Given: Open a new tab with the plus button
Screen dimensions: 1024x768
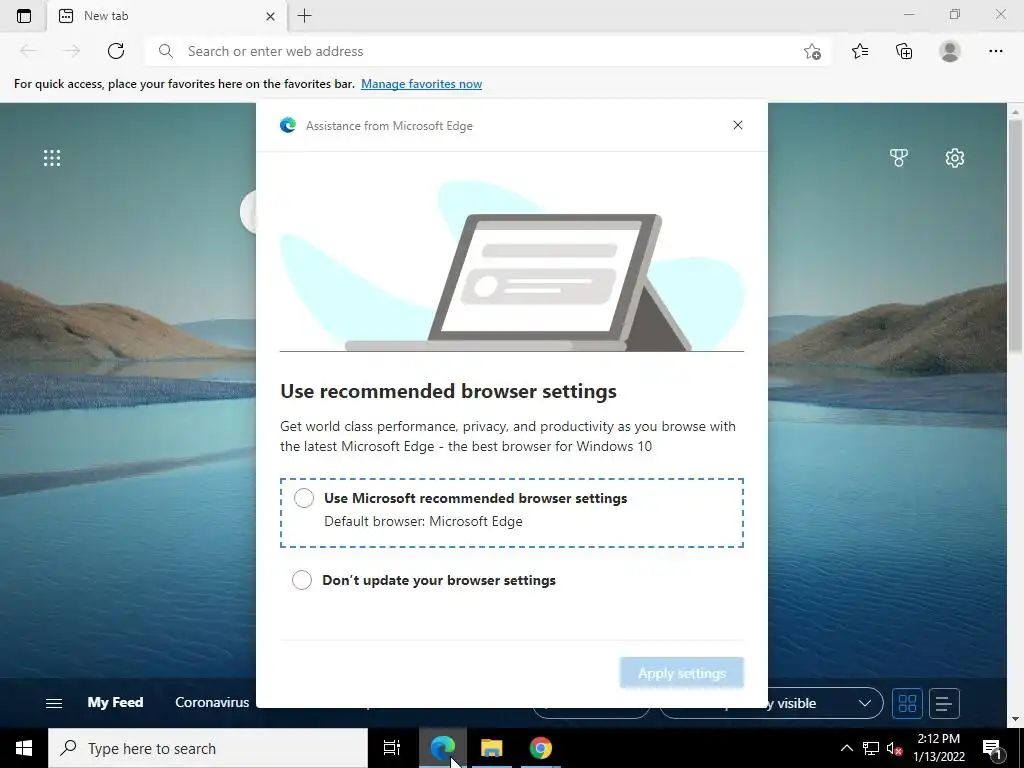Looking at the screenshot, I should click(x=304, y=16).
